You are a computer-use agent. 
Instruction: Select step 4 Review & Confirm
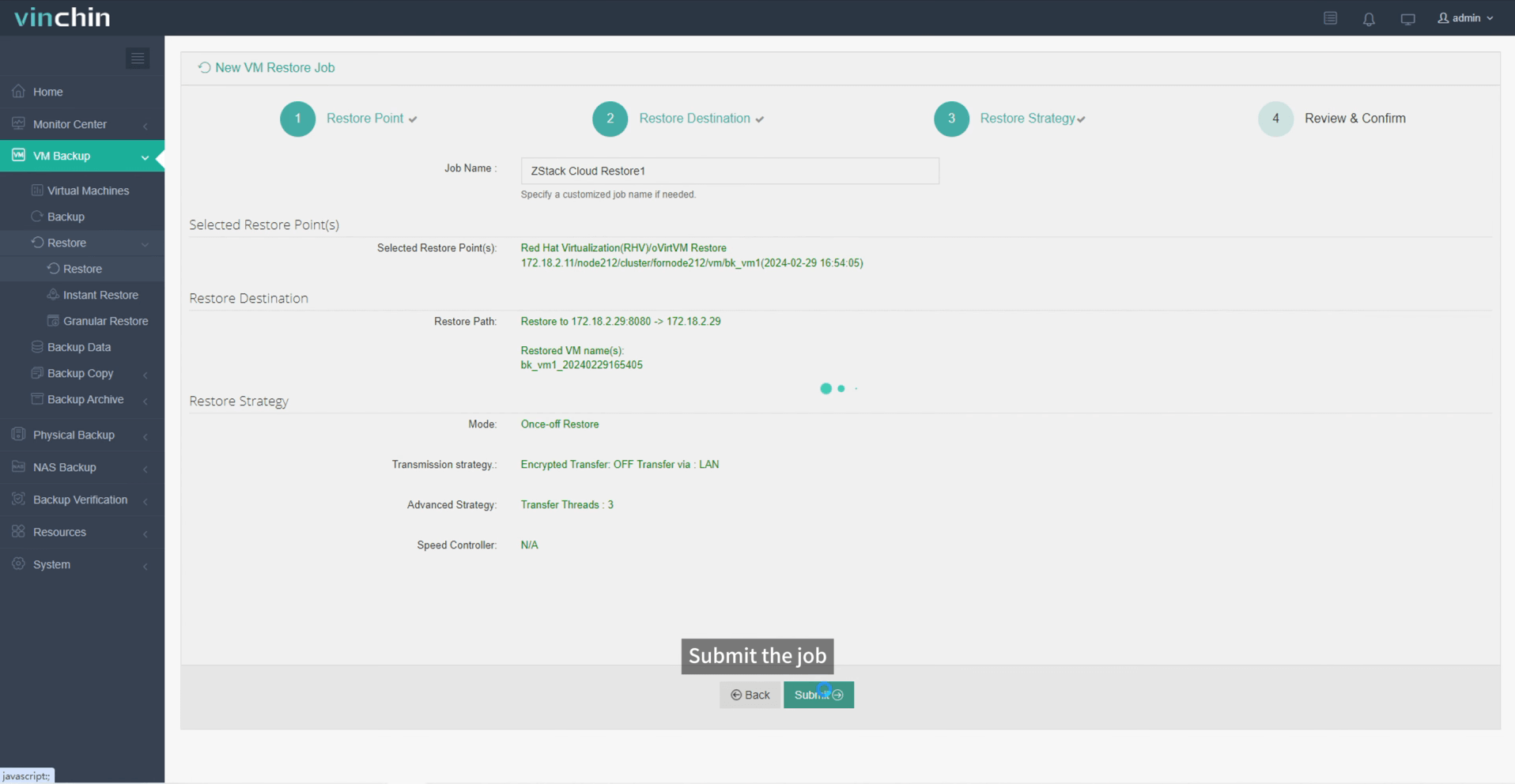[x=1332, y=119]
